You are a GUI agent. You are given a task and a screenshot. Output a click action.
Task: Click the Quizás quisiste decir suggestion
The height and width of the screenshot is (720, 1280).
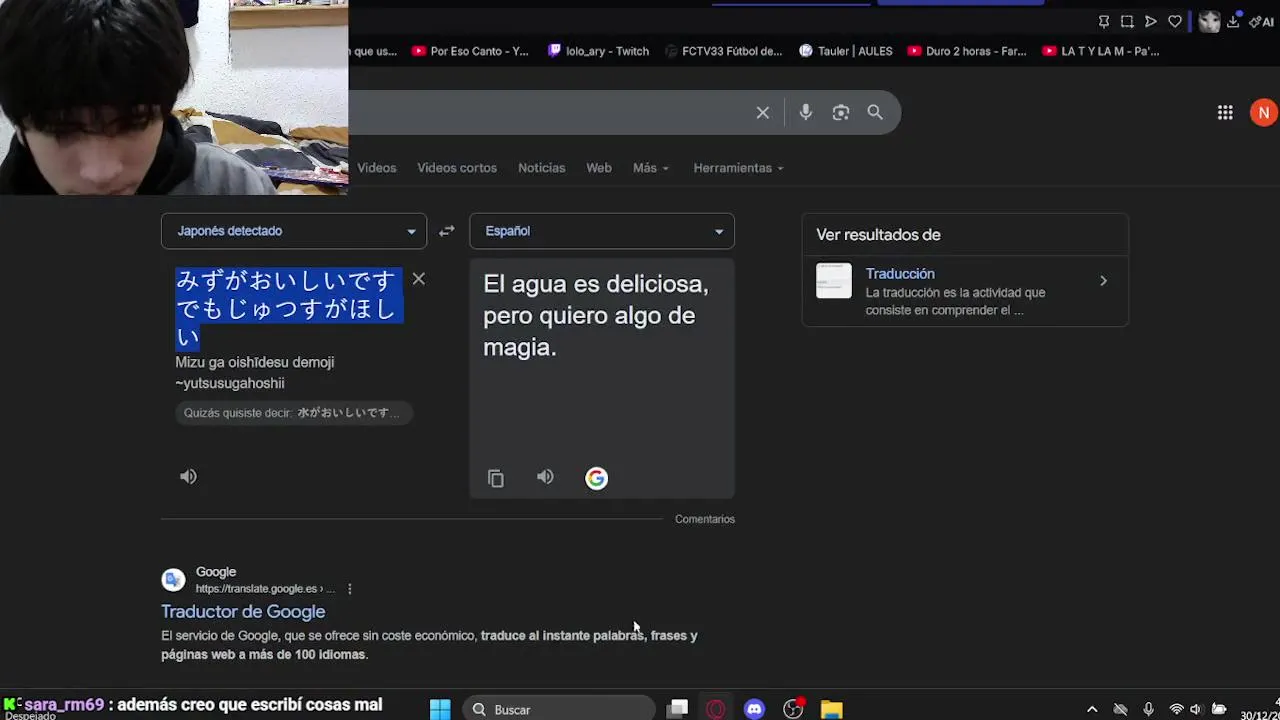click(293, 413)
